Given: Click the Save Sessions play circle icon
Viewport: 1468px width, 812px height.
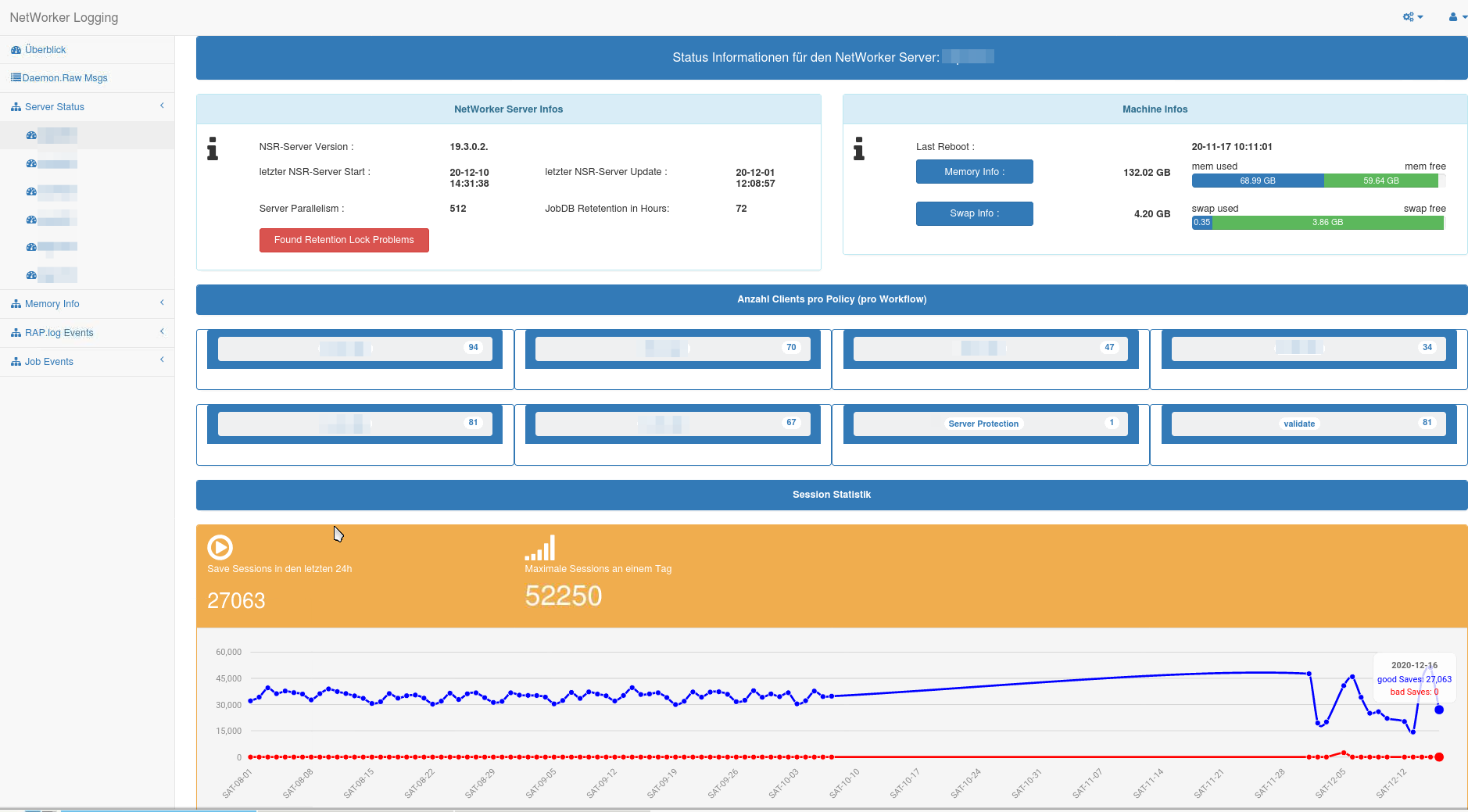Looking at the screenshot, I should point(220,547).
